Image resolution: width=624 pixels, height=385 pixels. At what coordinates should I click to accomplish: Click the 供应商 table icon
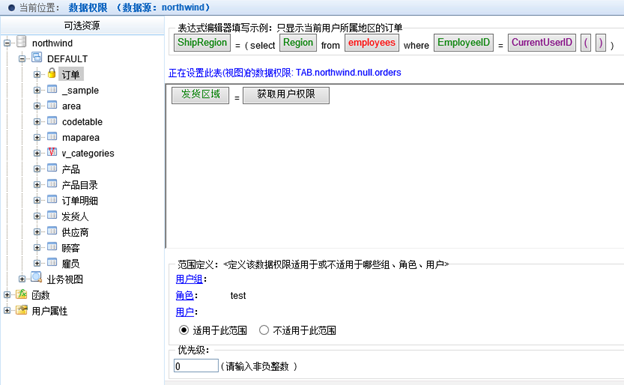point(52,231)
